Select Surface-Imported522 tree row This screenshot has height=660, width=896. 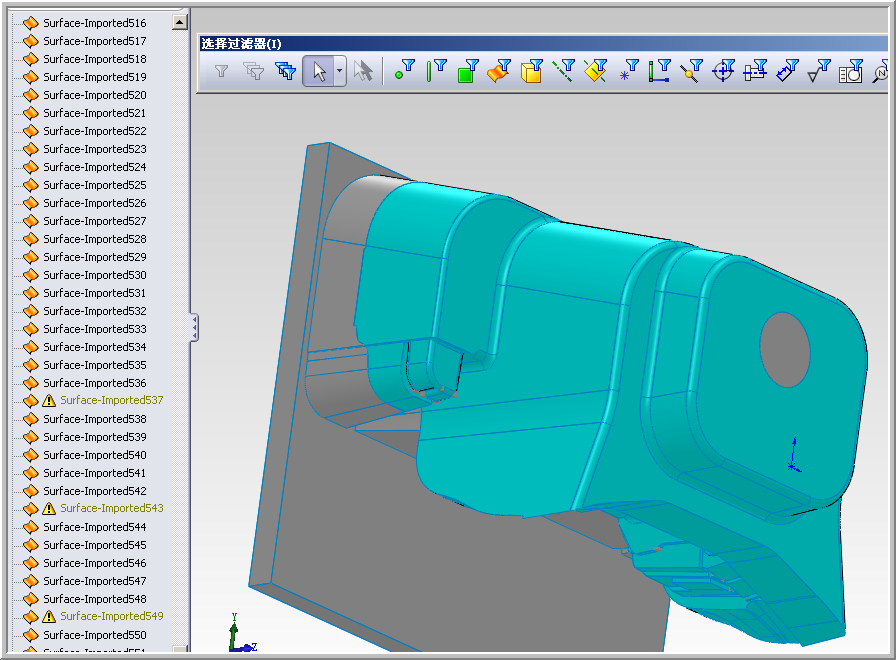[x=95, y=131]
